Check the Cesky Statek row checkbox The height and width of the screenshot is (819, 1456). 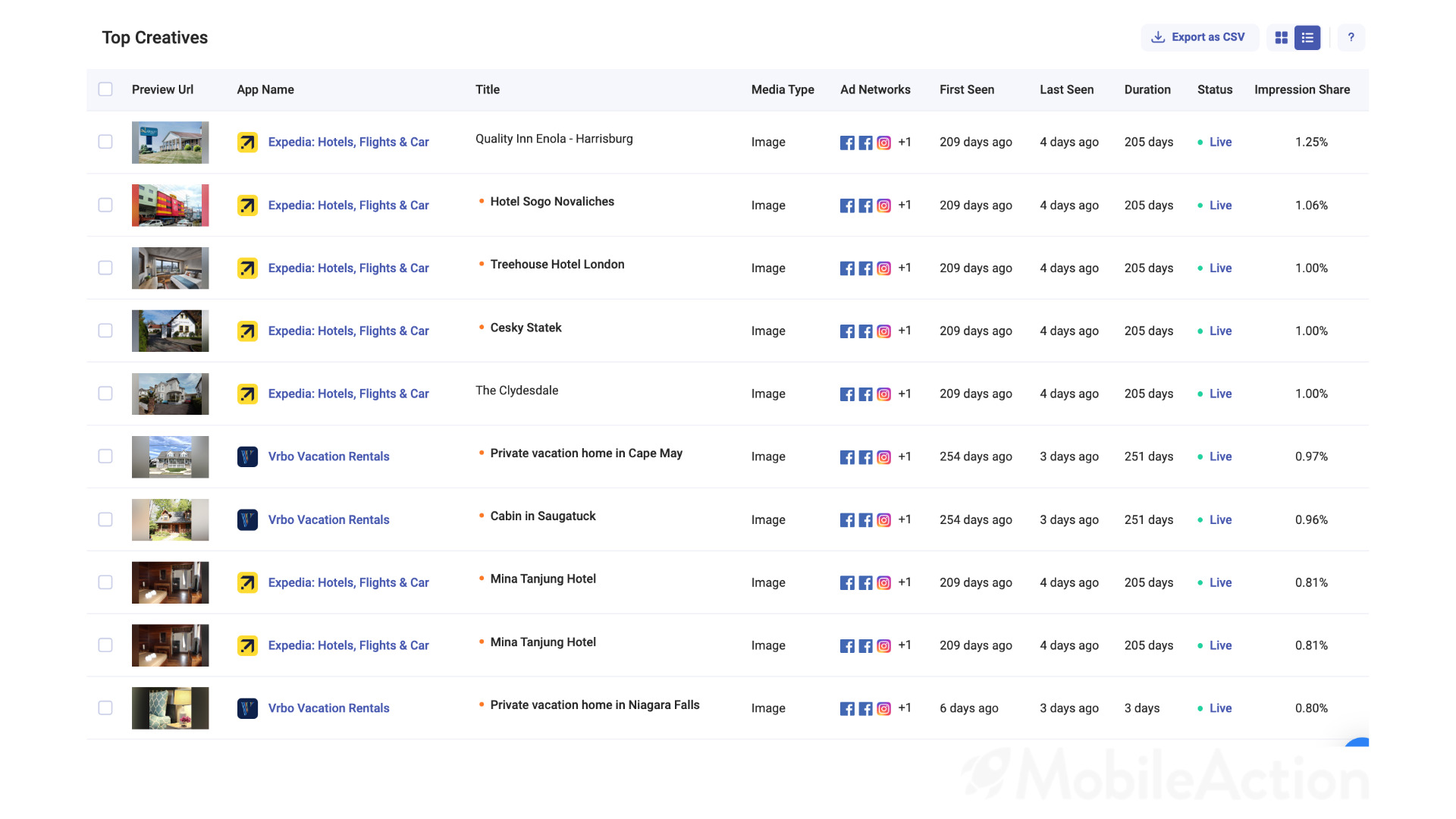tap(105, 331)
